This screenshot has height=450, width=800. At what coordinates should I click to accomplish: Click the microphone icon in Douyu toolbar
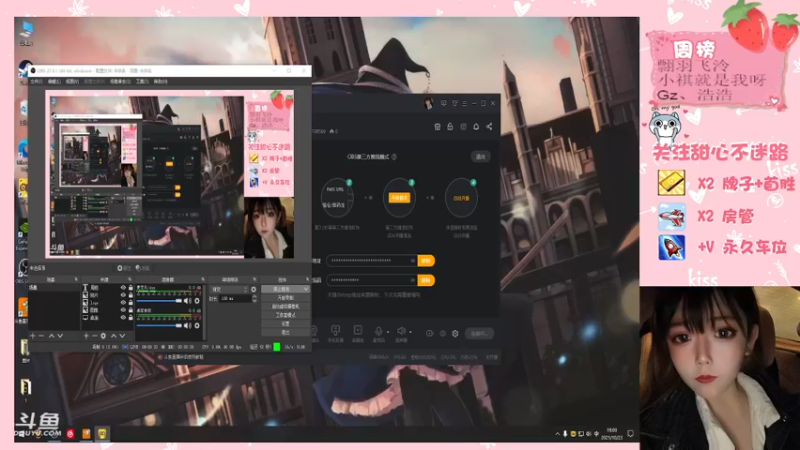[379, 331]
